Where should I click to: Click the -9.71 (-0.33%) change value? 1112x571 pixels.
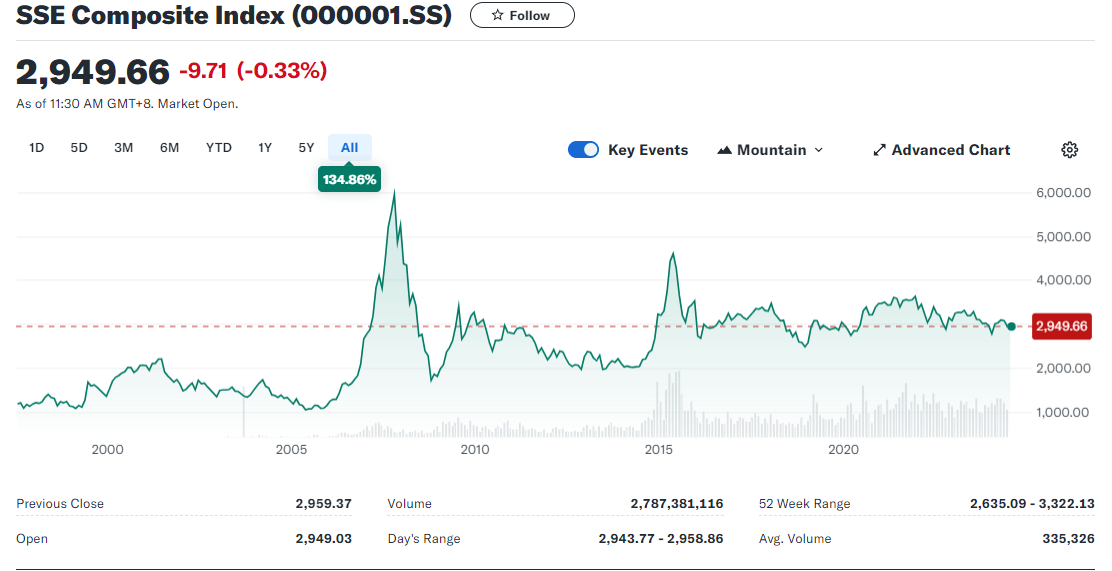(x=253, y=70)
